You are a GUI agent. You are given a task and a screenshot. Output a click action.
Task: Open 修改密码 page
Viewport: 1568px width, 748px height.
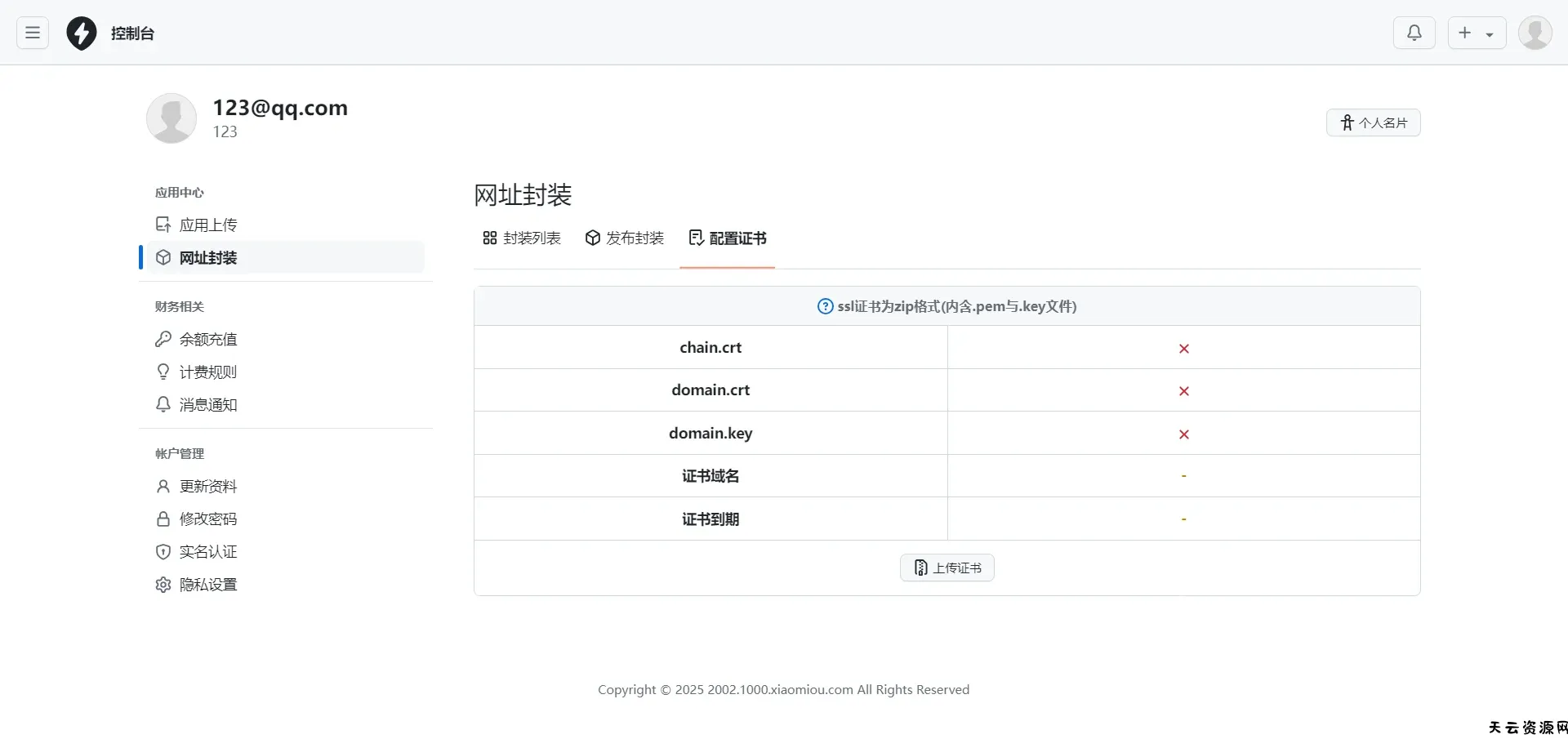[x=207, y=519]
